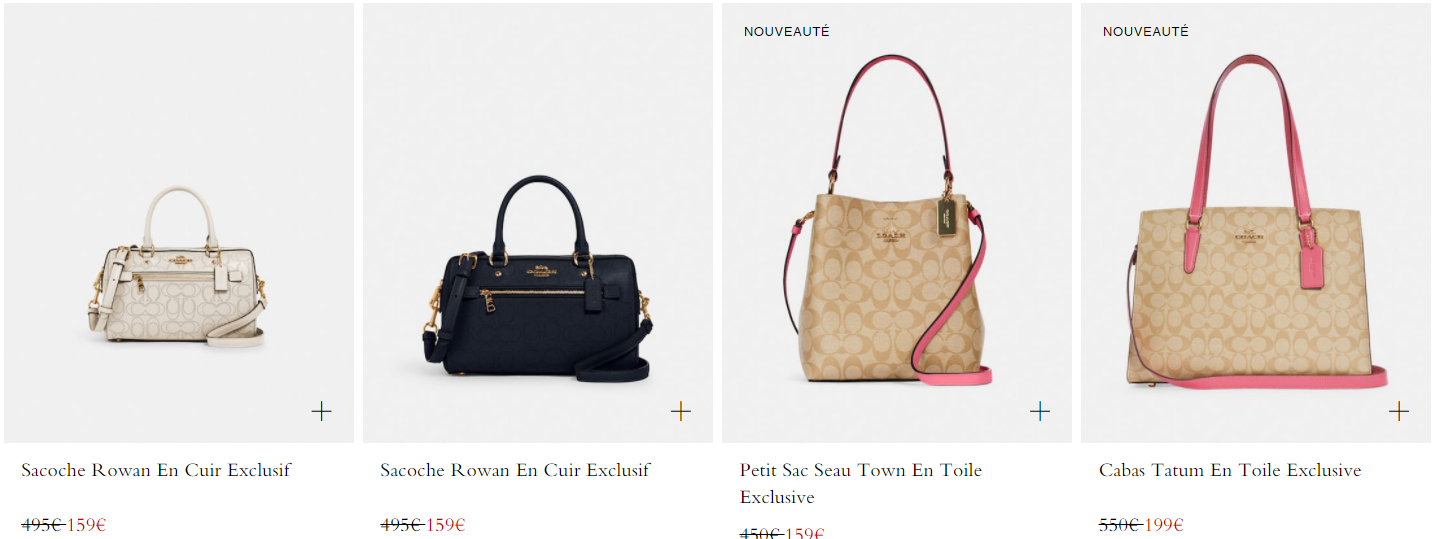Open Petit Sac Seau Town En Toile Exclusive

[861, 483]
